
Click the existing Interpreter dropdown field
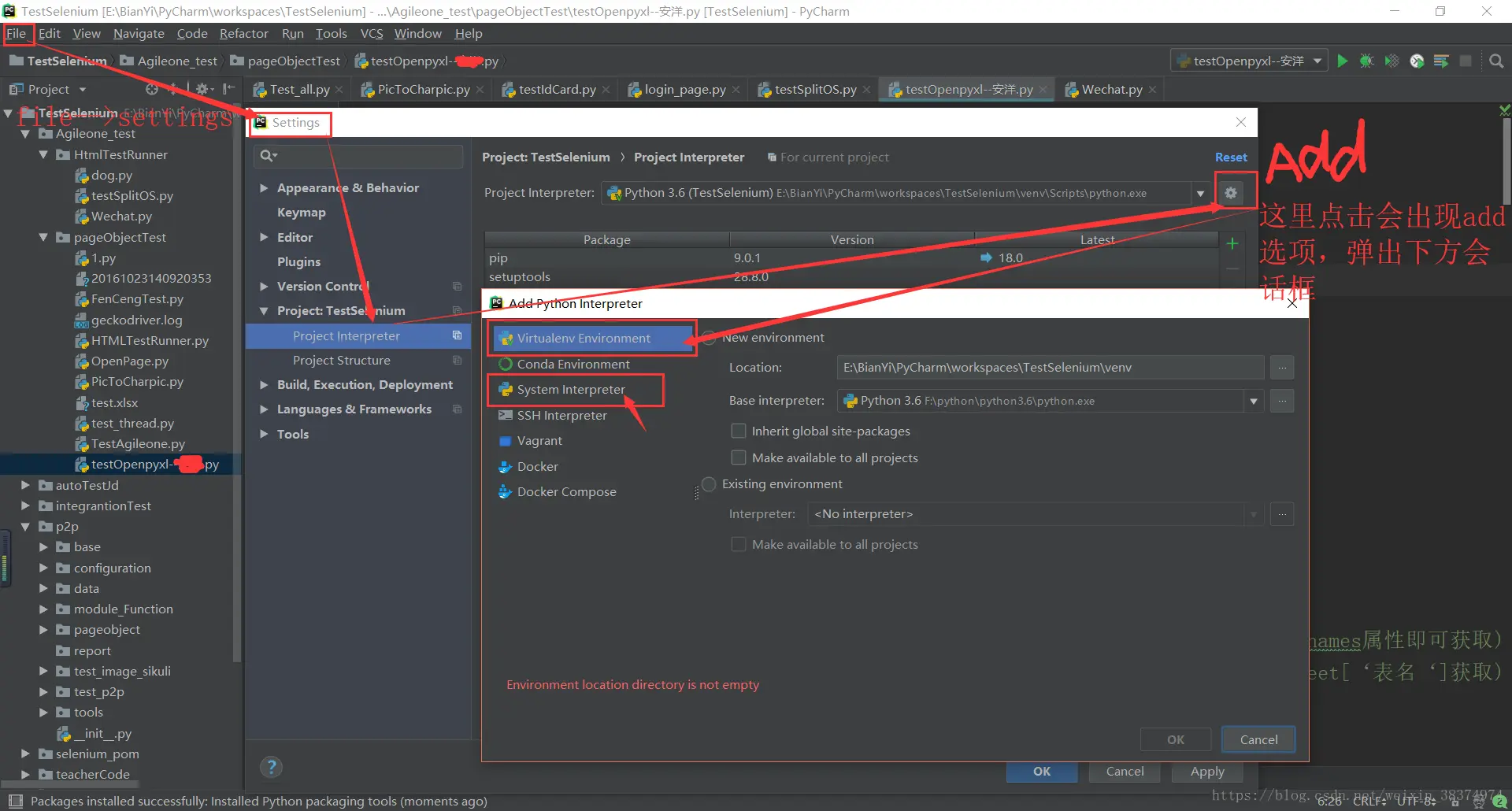[x=1035, y=514]
